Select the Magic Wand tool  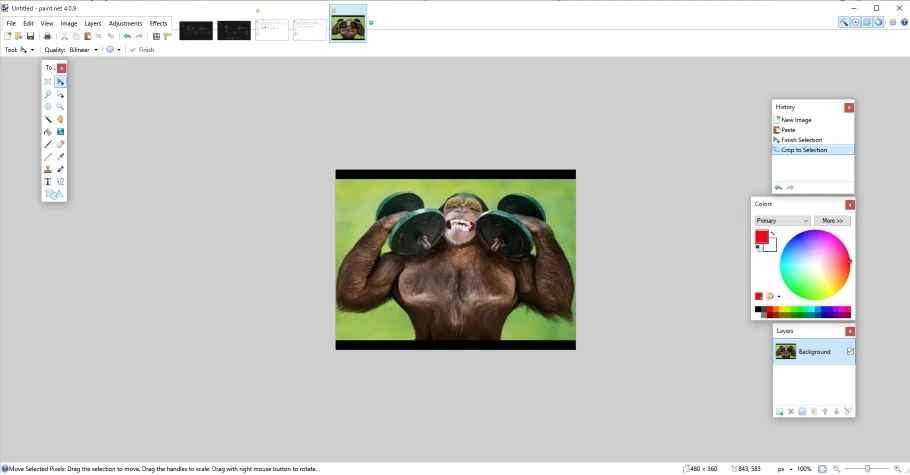pos(48,119)
